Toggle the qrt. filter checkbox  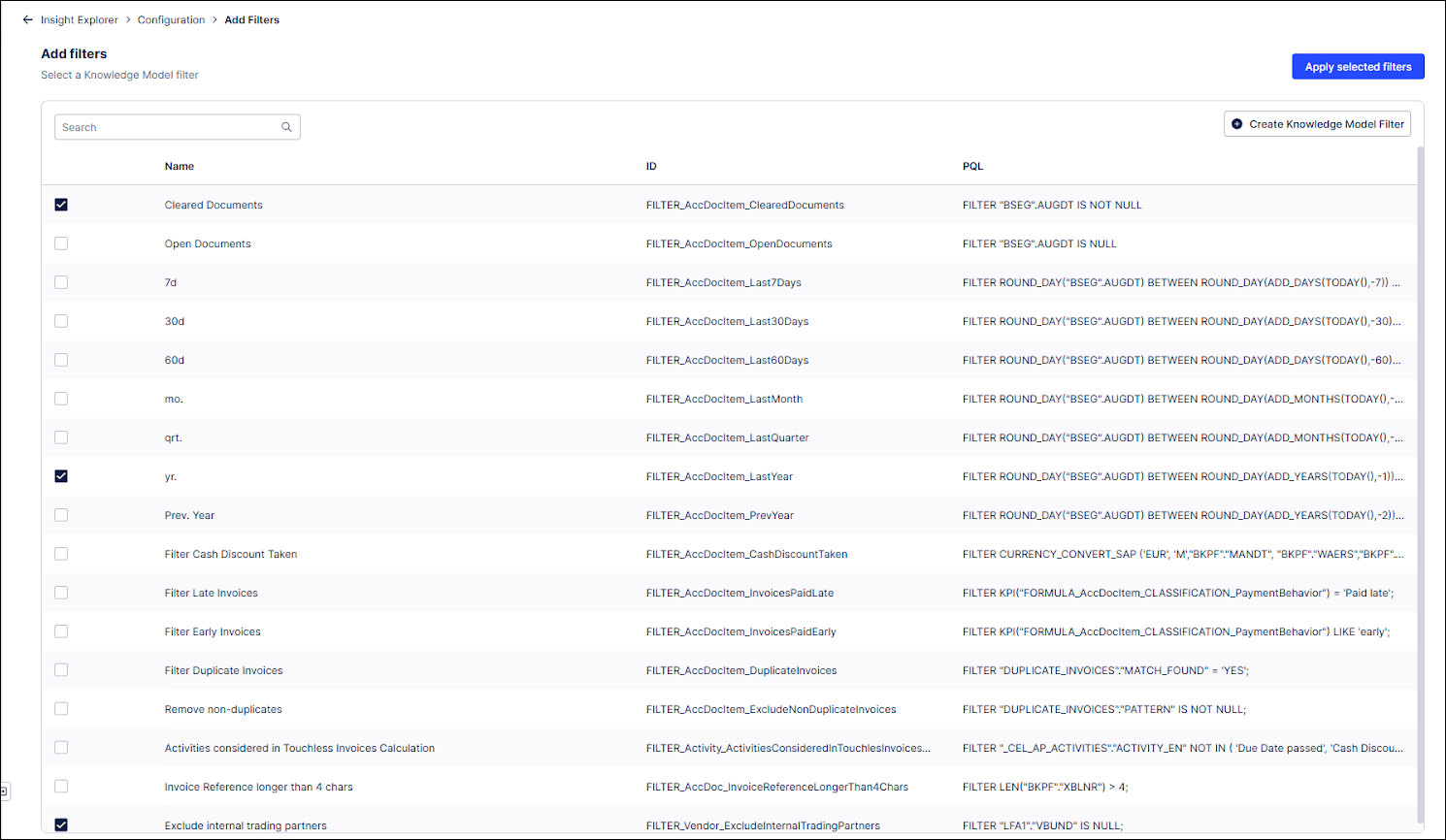pyautogui.click(x=61, y=437)
